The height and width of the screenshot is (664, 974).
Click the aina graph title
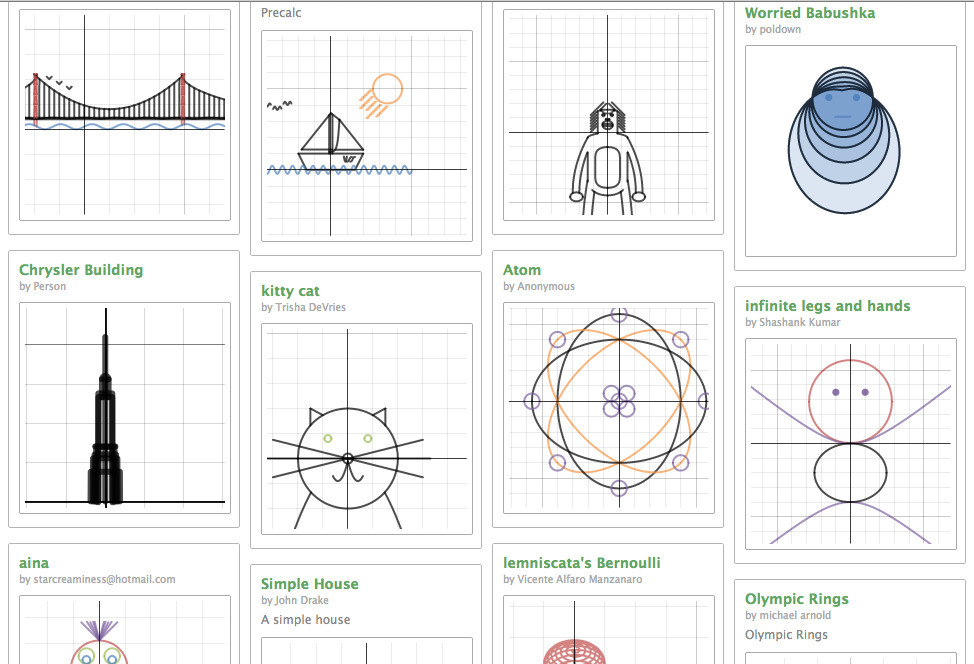point(34,563)
